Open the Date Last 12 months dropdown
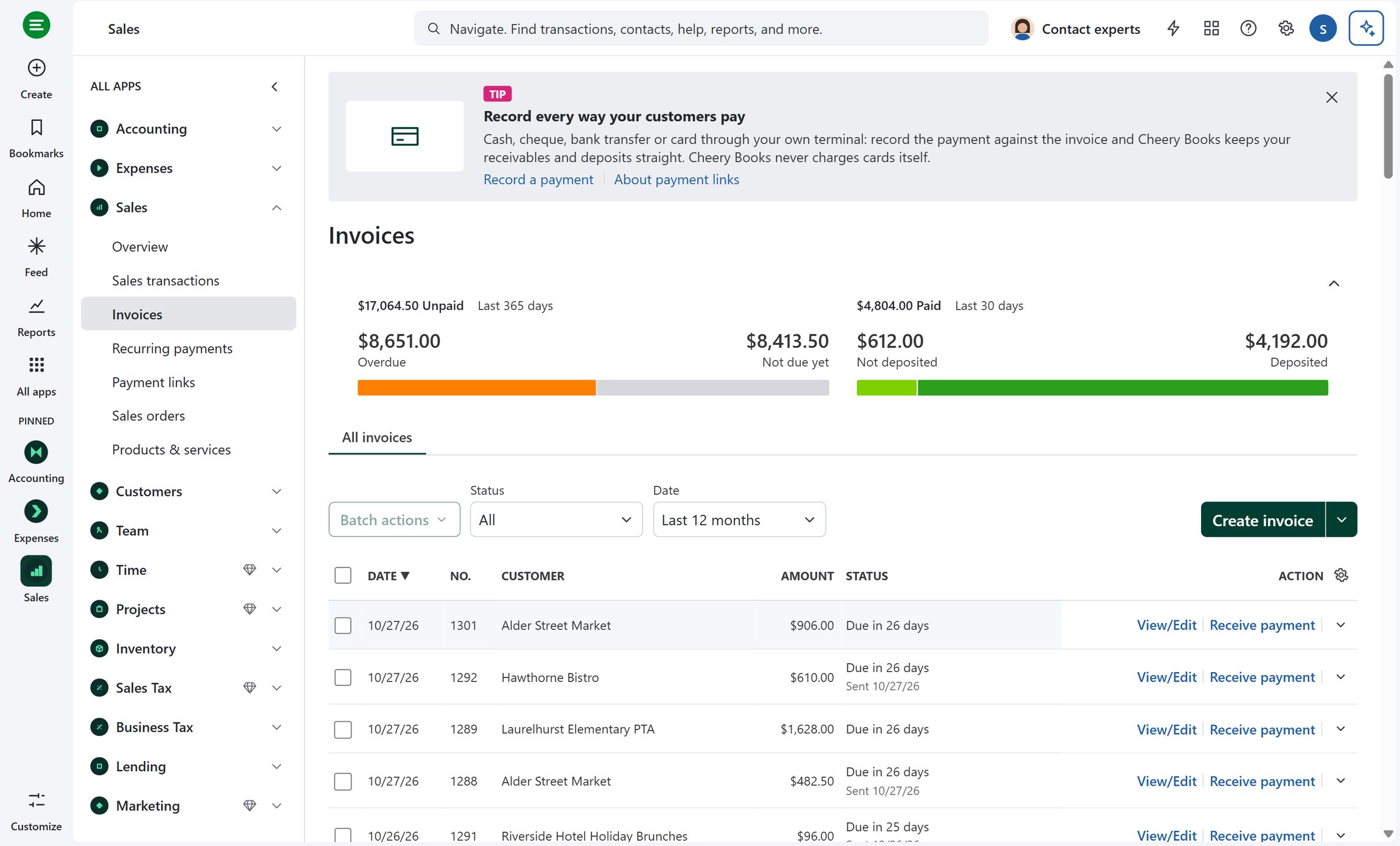Viewport: 1400px width, 846px height. click(739, 519)
